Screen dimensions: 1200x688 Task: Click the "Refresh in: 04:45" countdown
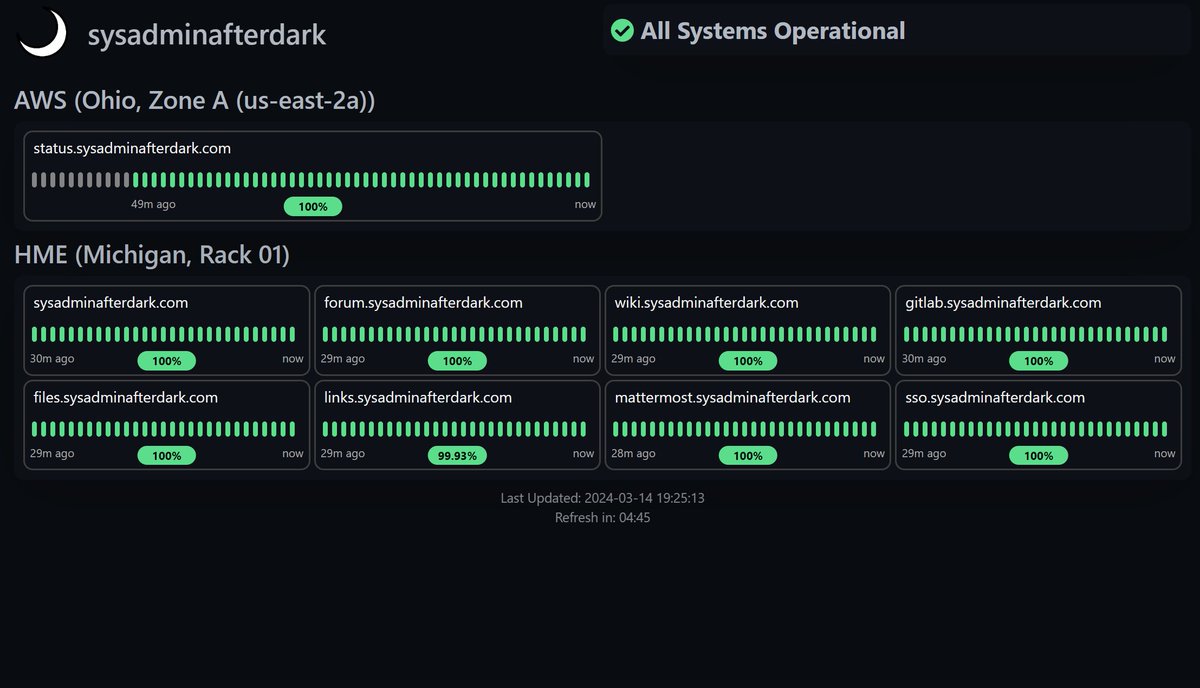coord(603,518)
